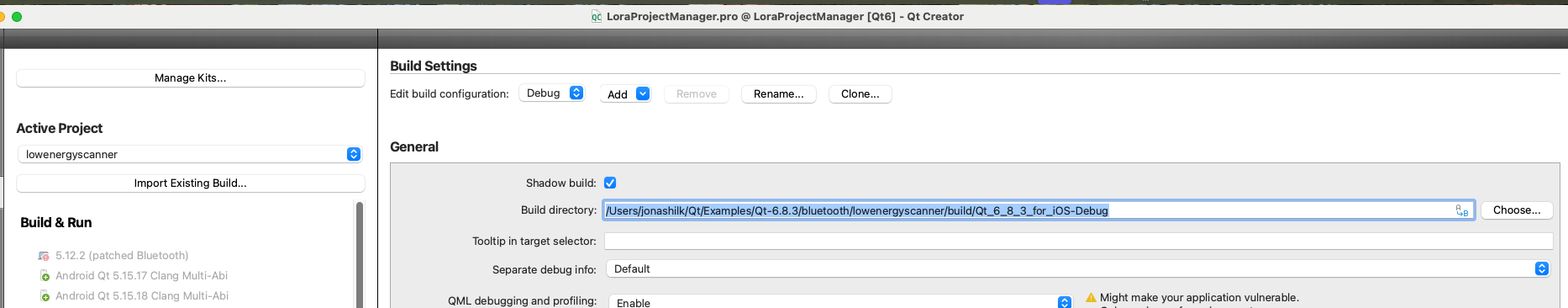Viewport: 1568px width, 308px height.
Task: Click the Active Project heading
Action: 60,129
